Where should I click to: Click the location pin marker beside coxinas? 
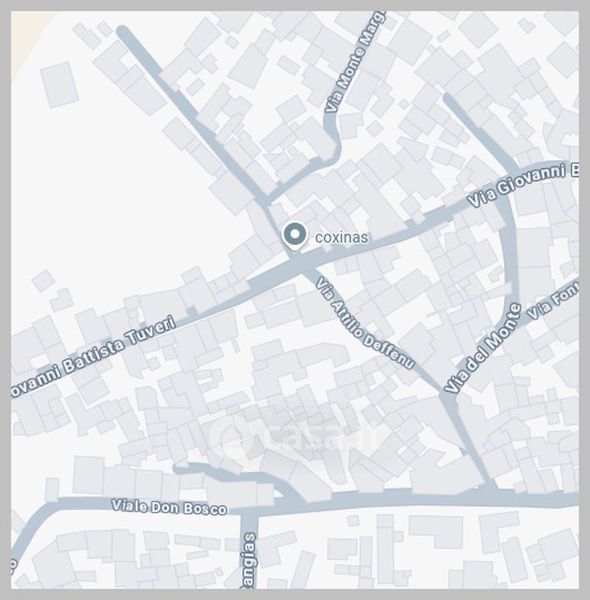pyautogui.click(x=294, y=236)
